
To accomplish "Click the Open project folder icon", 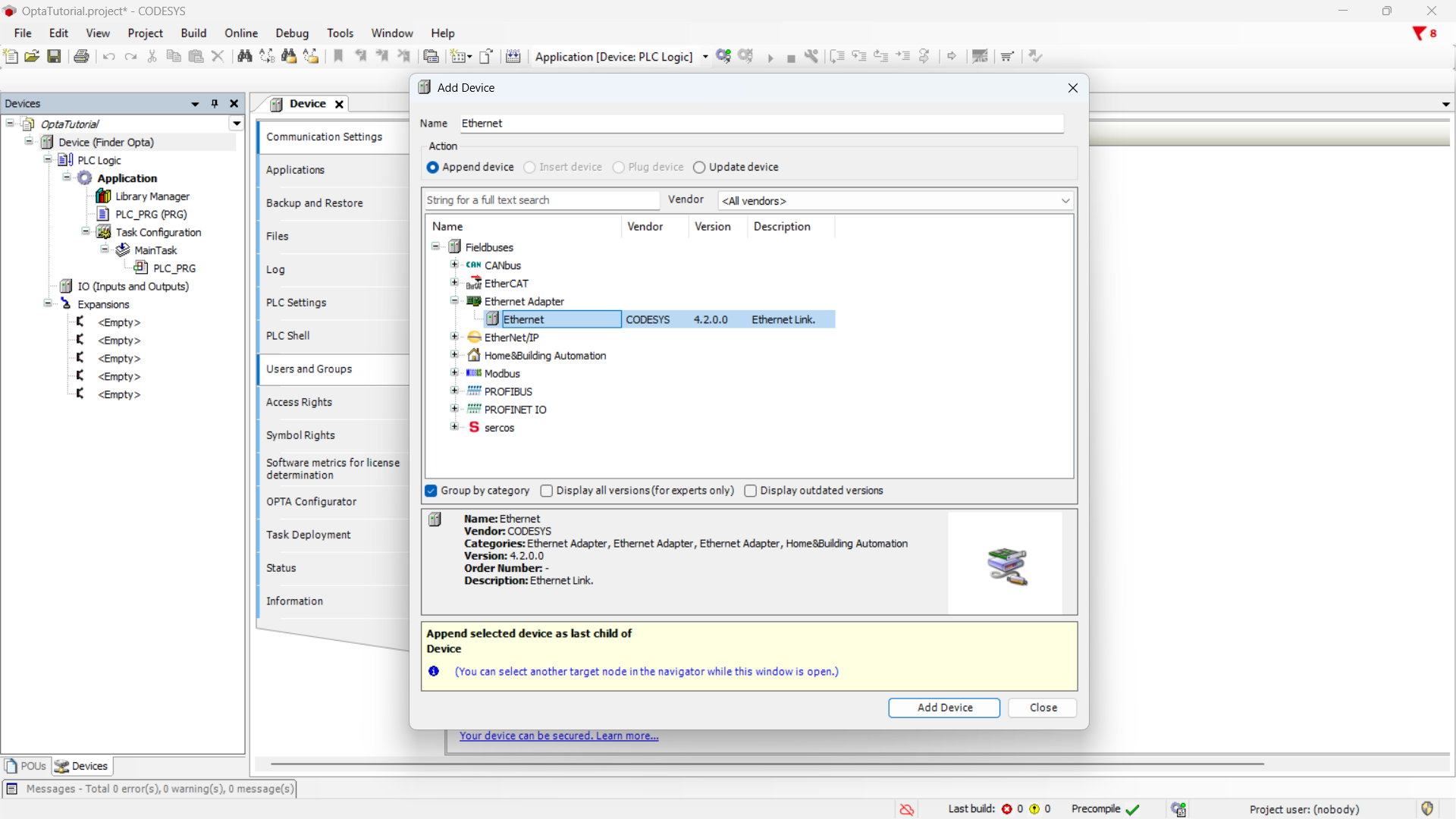I will 32,56.
